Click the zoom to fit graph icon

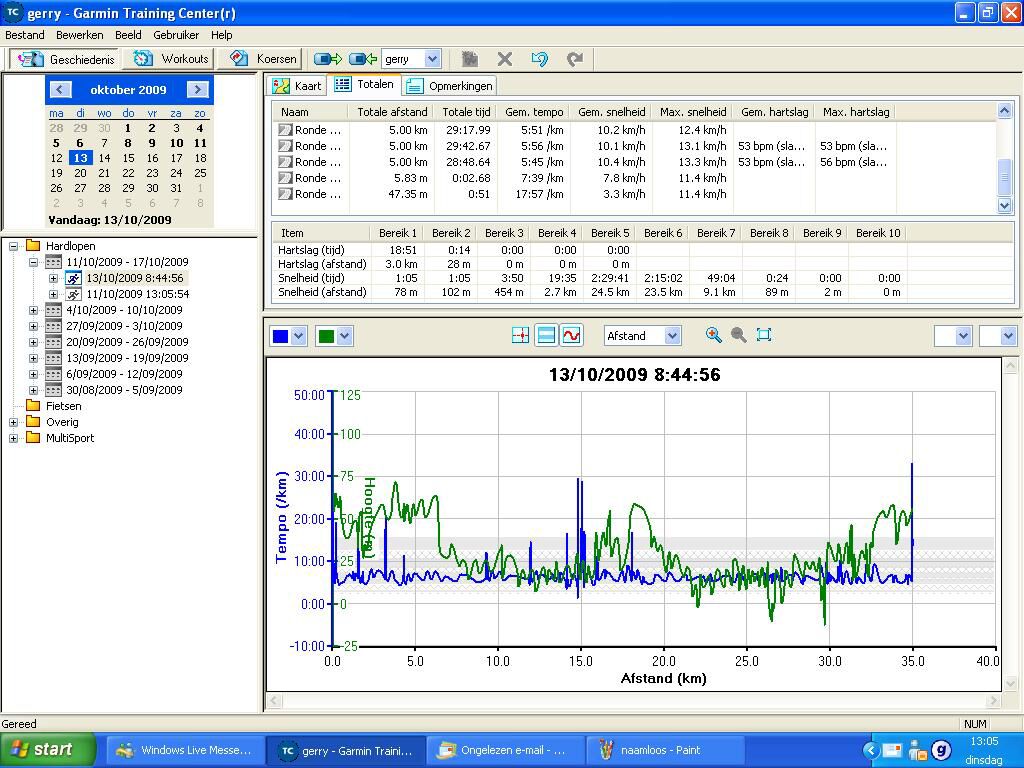click(764, 335)
